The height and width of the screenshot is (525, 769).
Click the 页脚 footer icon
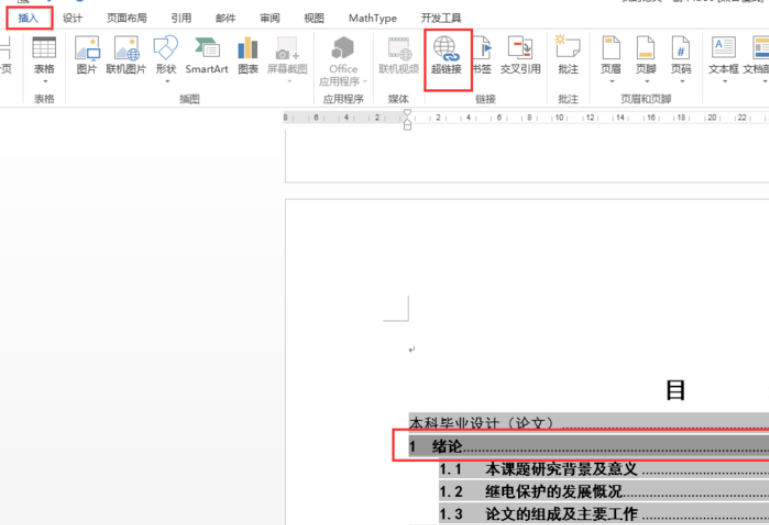coord(646,48)
